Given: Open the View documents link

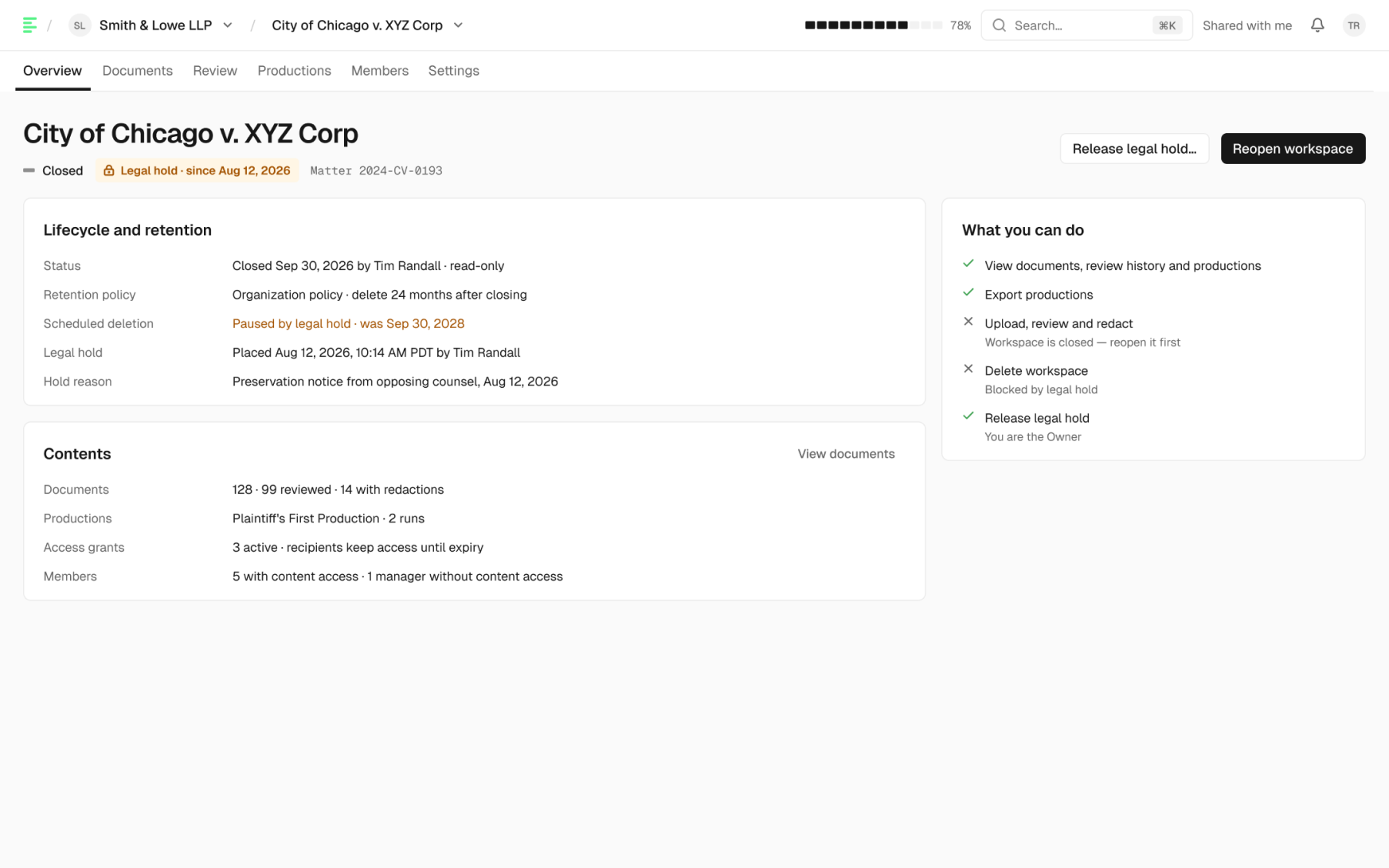Looking at the screenshot, I should coord(846,454).
